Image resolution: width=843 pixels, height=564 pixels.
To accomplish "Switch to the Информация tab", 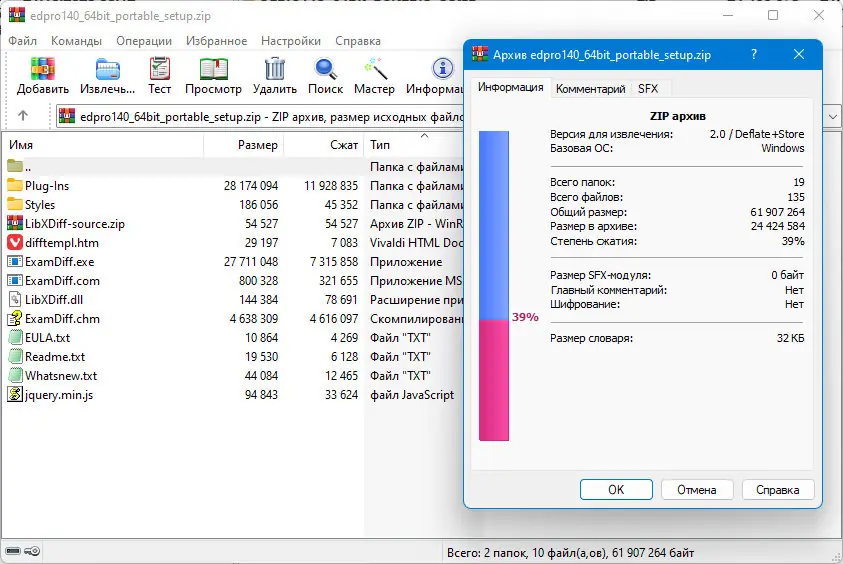I will point(511,87).
